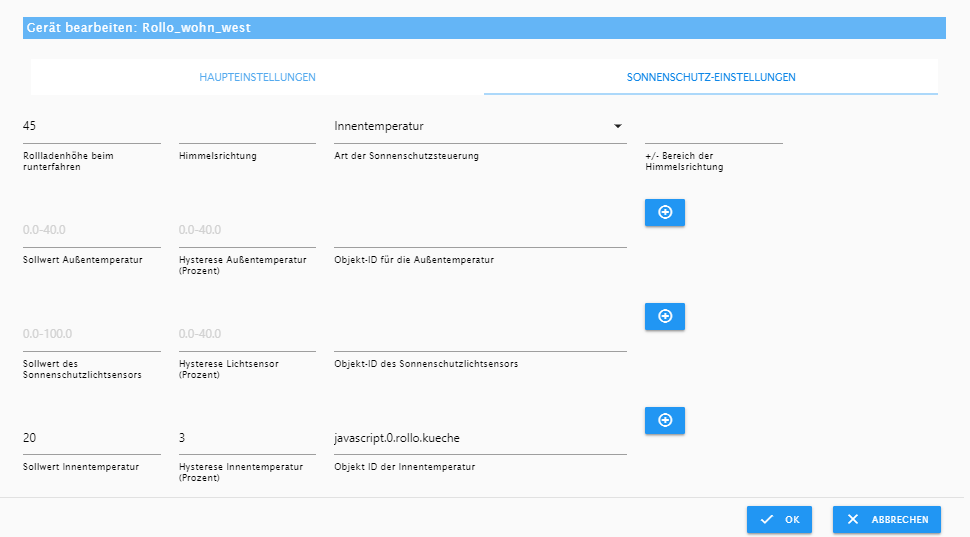Click the Hysterese Innentemperatur field
Screen dimensions: 970x537
(247, 438)
